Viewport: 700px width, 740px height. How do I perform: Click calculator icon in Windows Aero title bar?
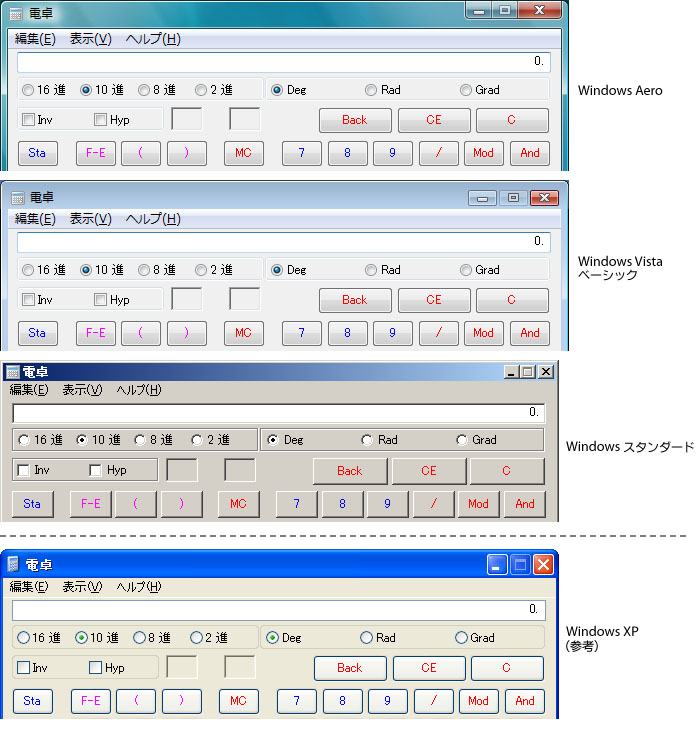[x=16, y=14]
